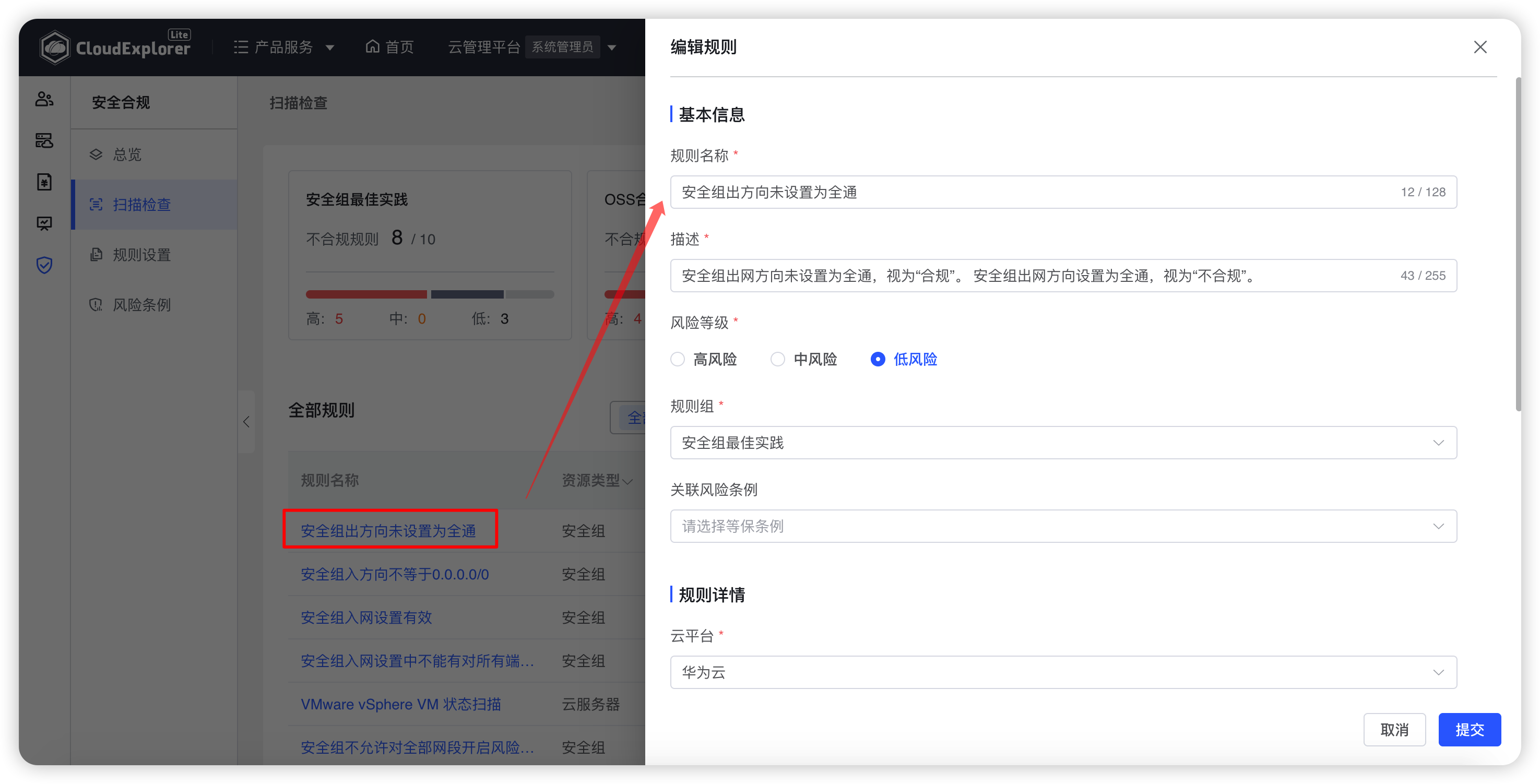Select the 低风险 radio button

pyautogui.click(x=878, y=359)
